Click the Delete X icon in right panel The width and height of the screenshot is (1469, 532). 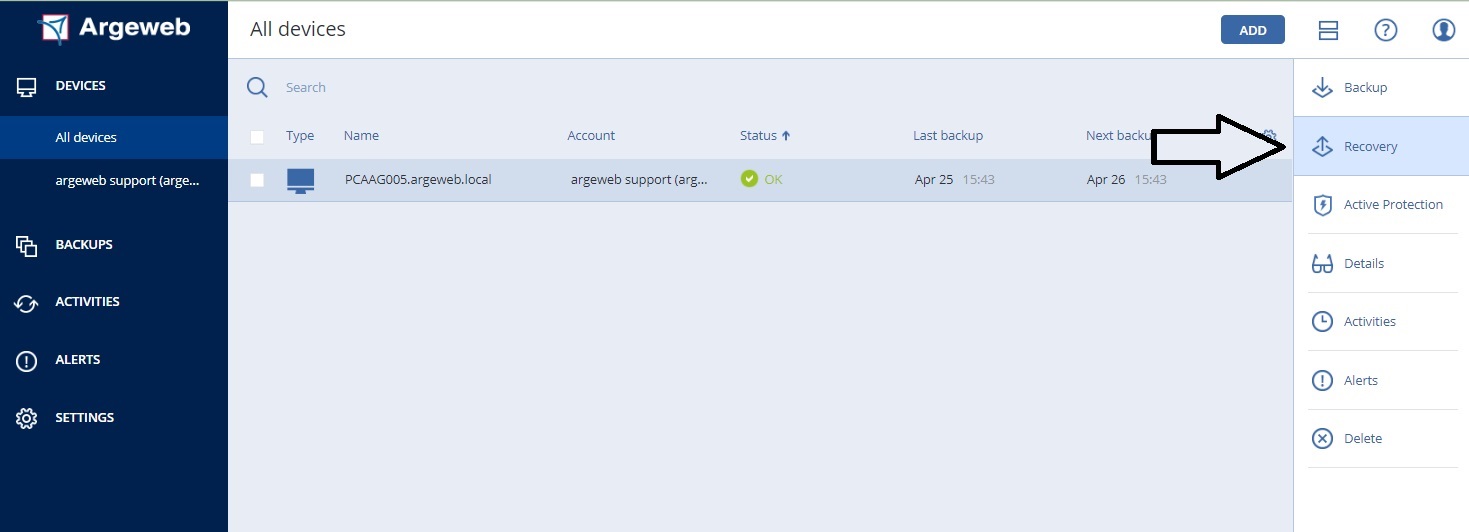coord(1322,438)
